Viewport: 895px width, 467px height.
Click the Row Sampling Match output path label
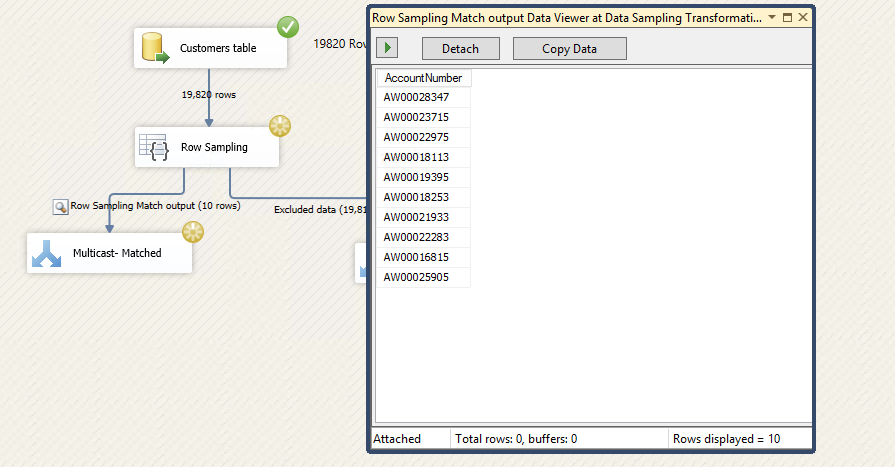coord(155,206)
